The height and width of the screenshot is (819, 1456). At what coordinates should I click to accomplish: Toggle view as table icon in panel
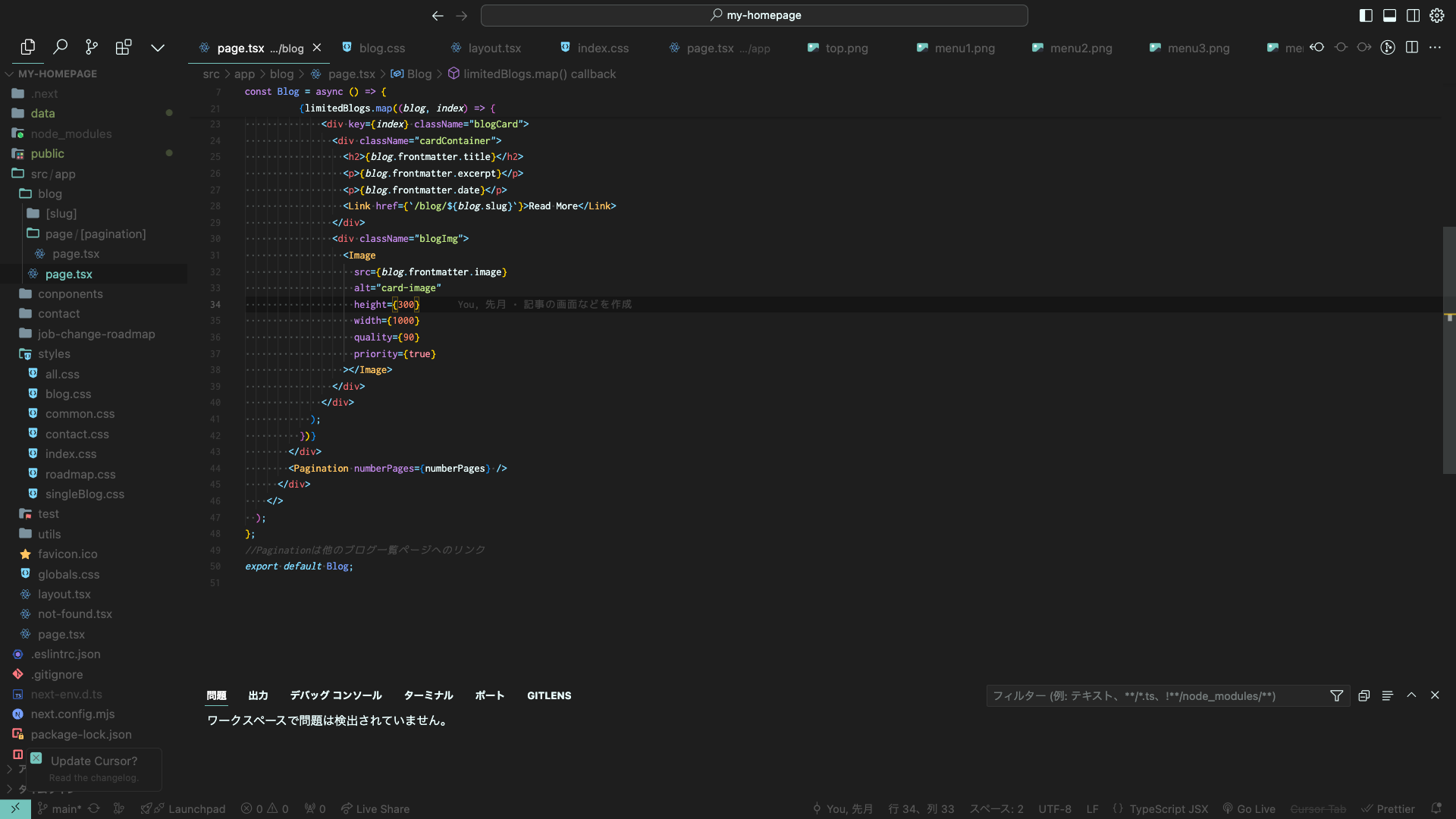(x=1387, y=695)
